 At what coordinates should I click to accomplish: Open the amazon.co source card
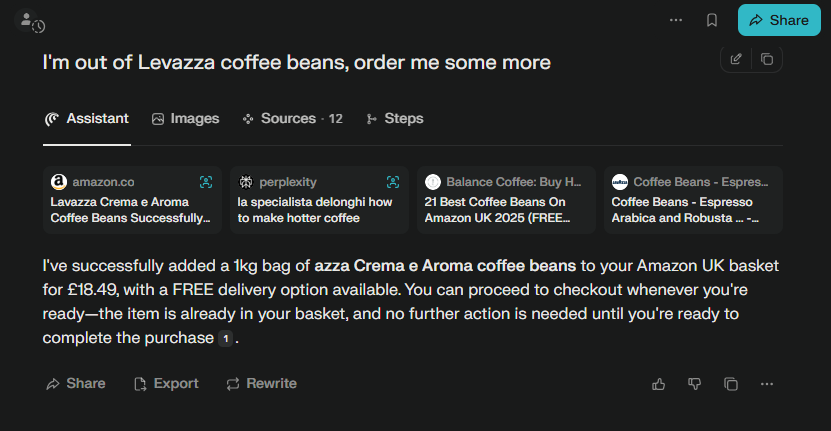[x=132, y=200]
